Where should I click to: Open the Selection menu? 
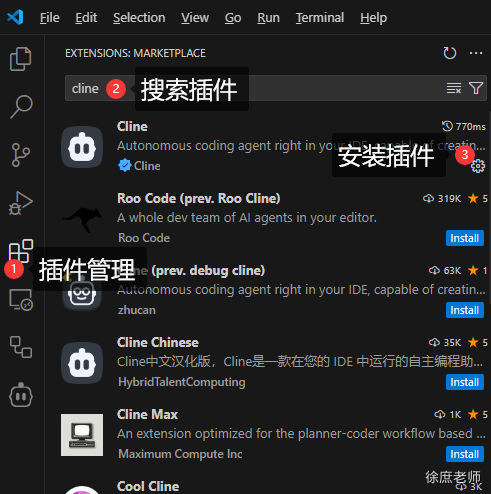pos(139,18)
